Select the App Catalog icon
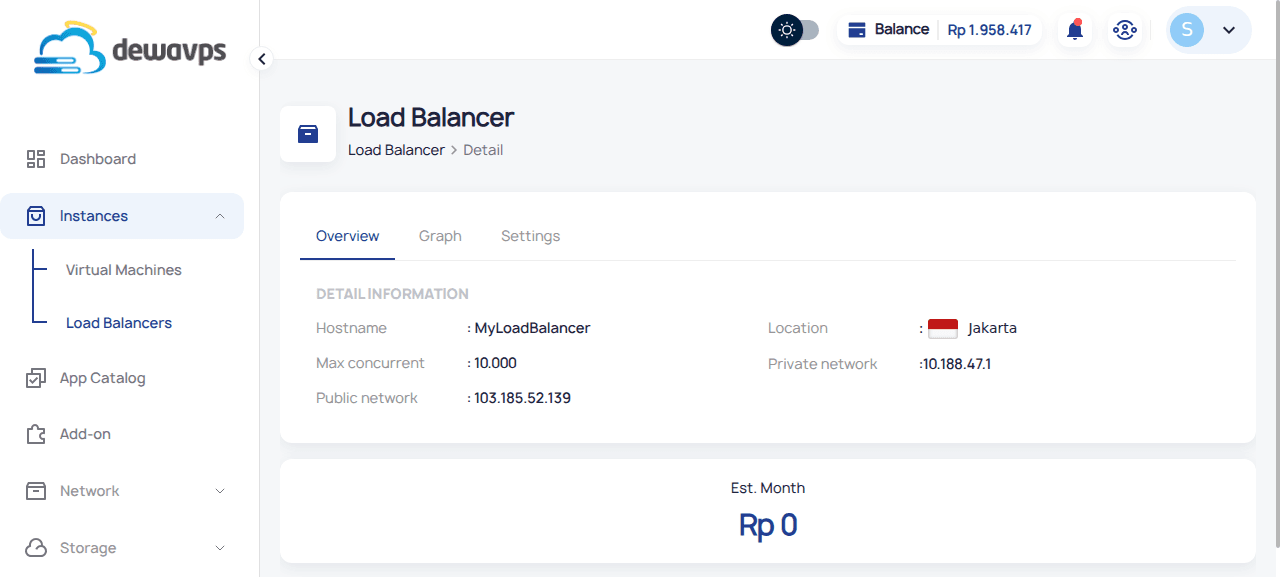This screenshot has width=1280, height=577. pos(36,377)
